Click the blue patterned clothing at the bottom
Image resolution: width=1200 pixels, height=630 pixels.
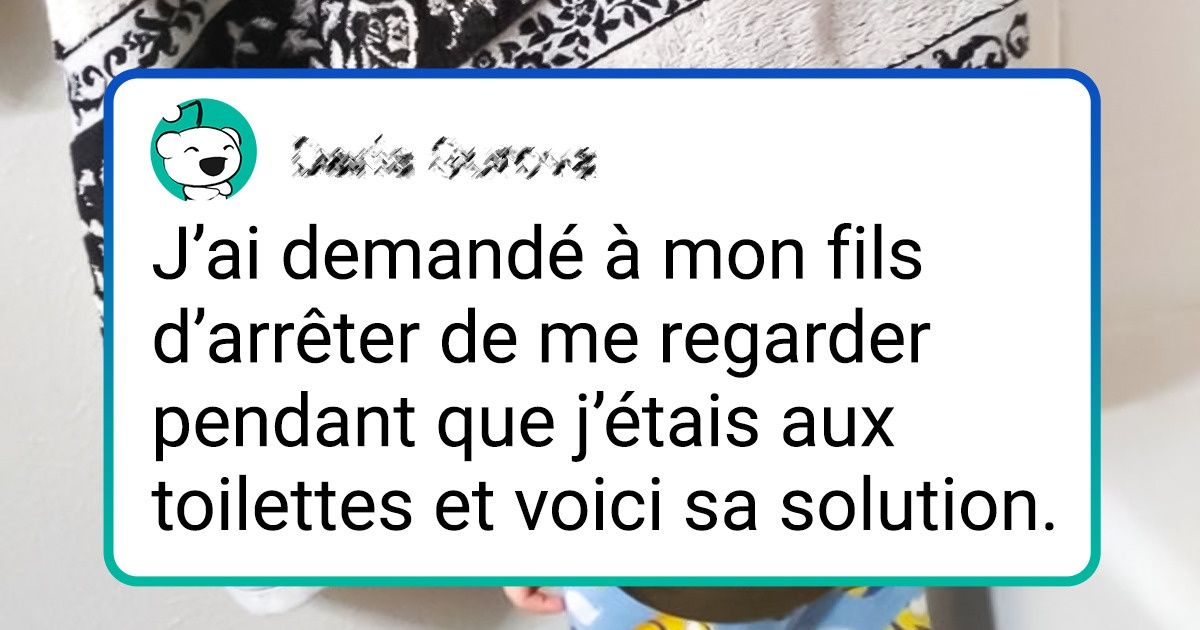640,612
